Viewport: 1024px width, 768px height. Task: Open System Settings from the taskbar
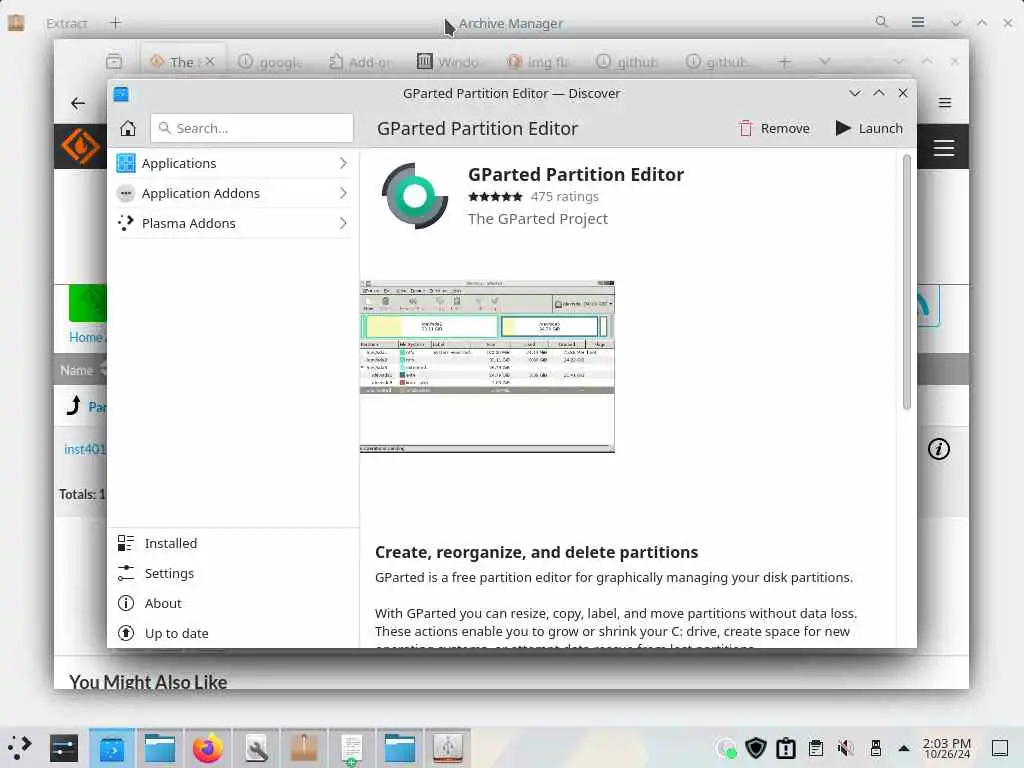click(64, 748)
